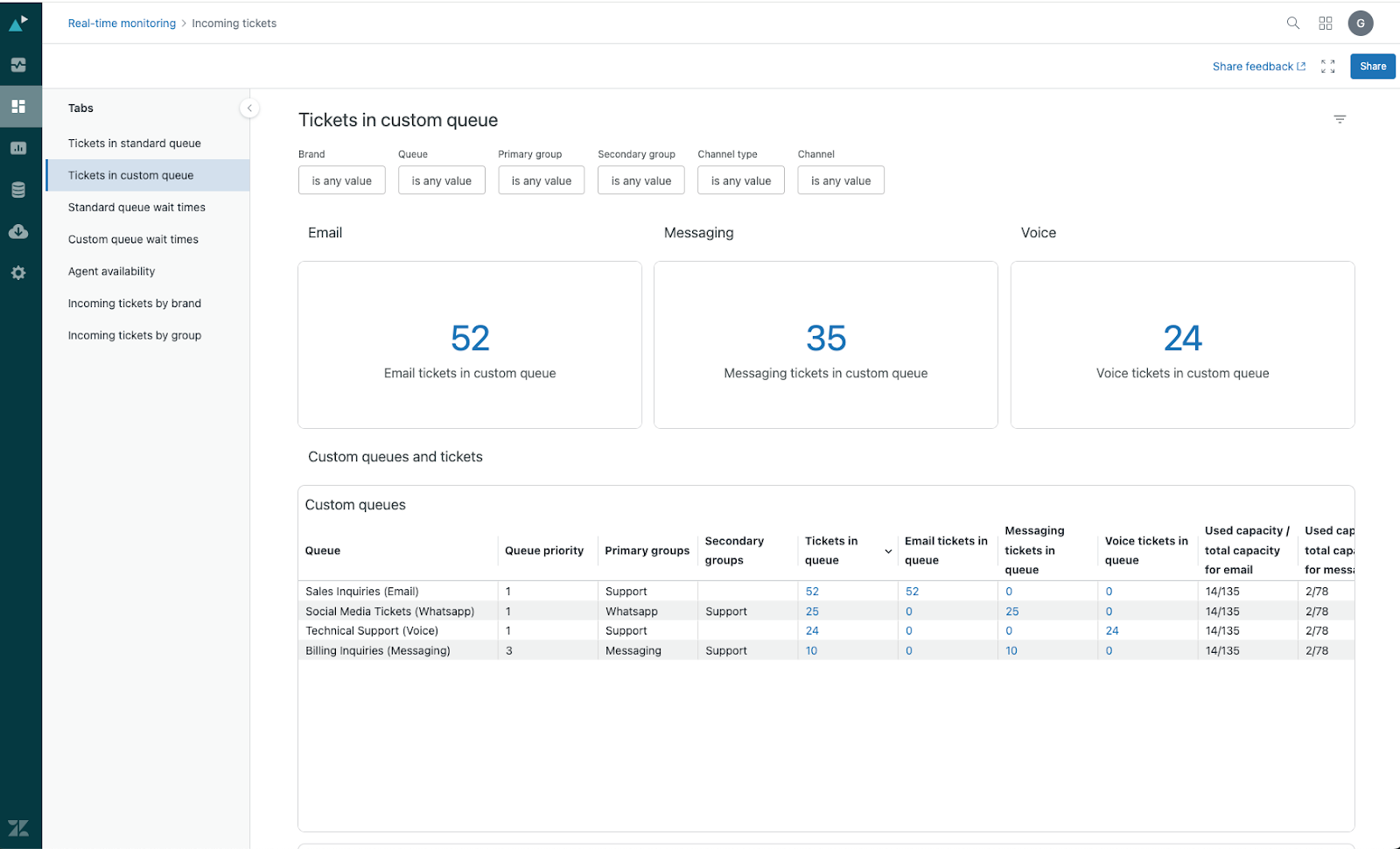Open the admin settings gear in sidebar

(18, 273)
